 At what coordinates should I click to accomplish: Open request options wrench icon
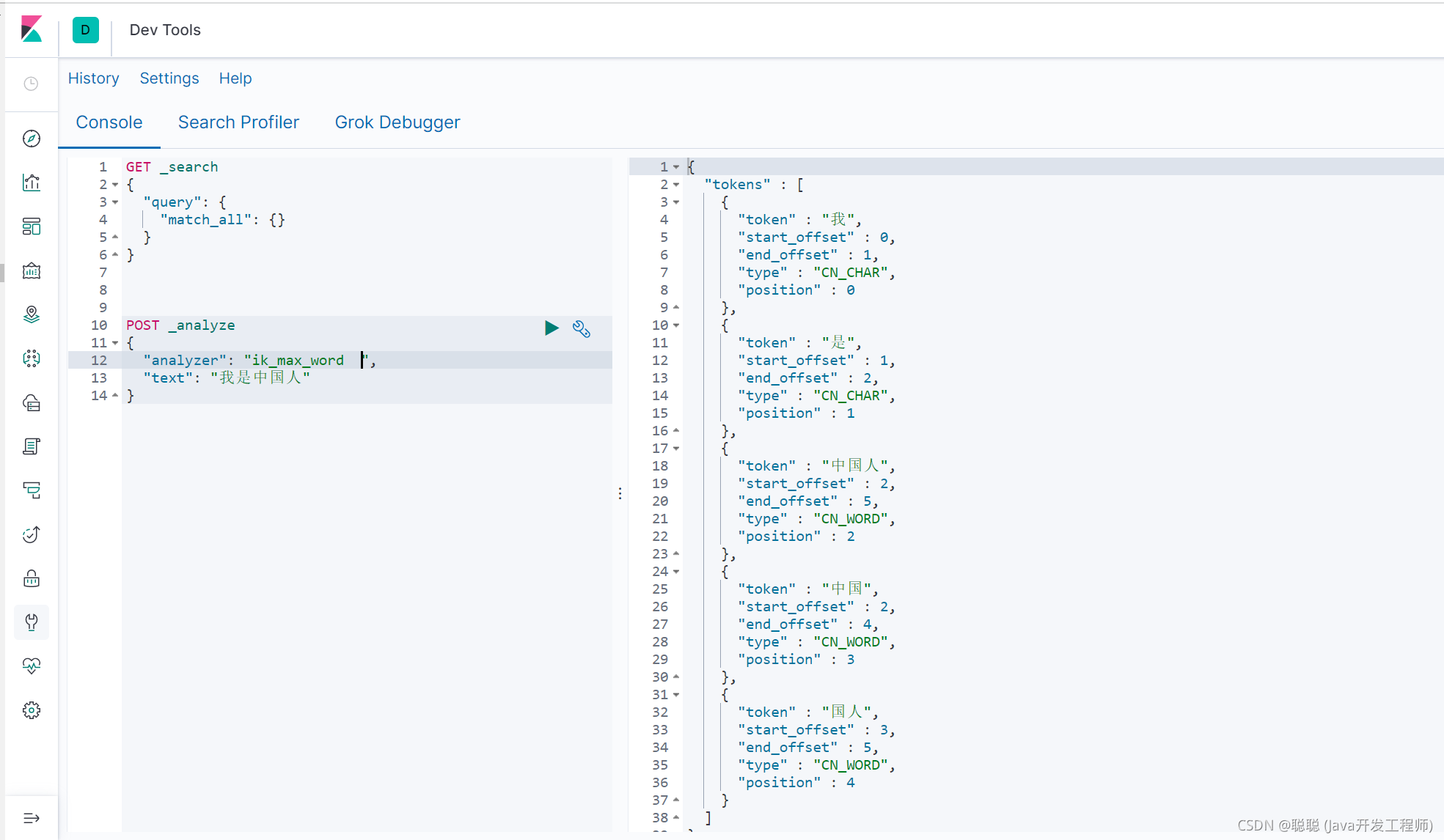582,328
